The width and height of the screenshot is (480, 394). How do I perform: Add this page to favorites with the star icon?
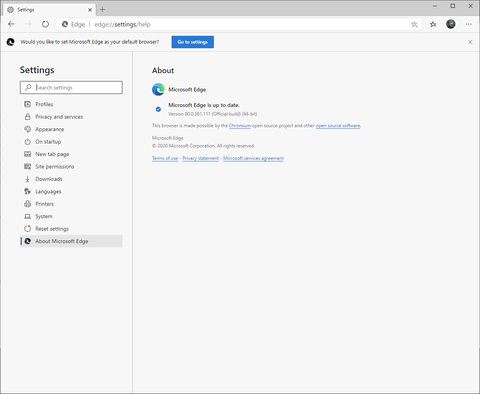[x=414, y=24]
